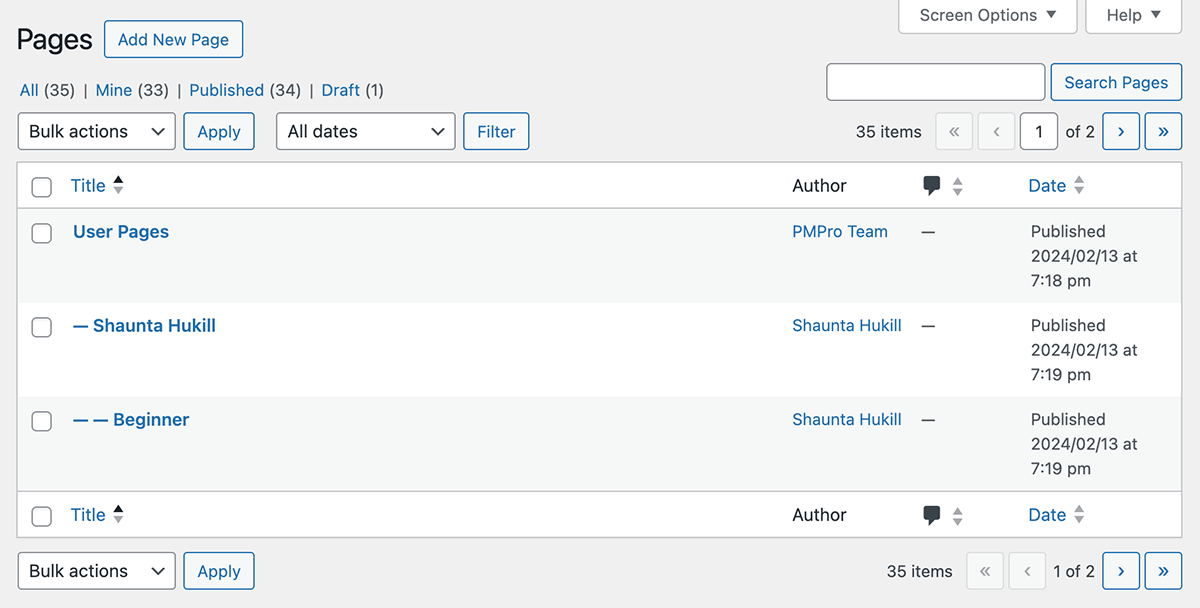The width and height of the screenshot is (1200, 608).
Task: Select the Beginner page checkbox
Action: (41, 421)
